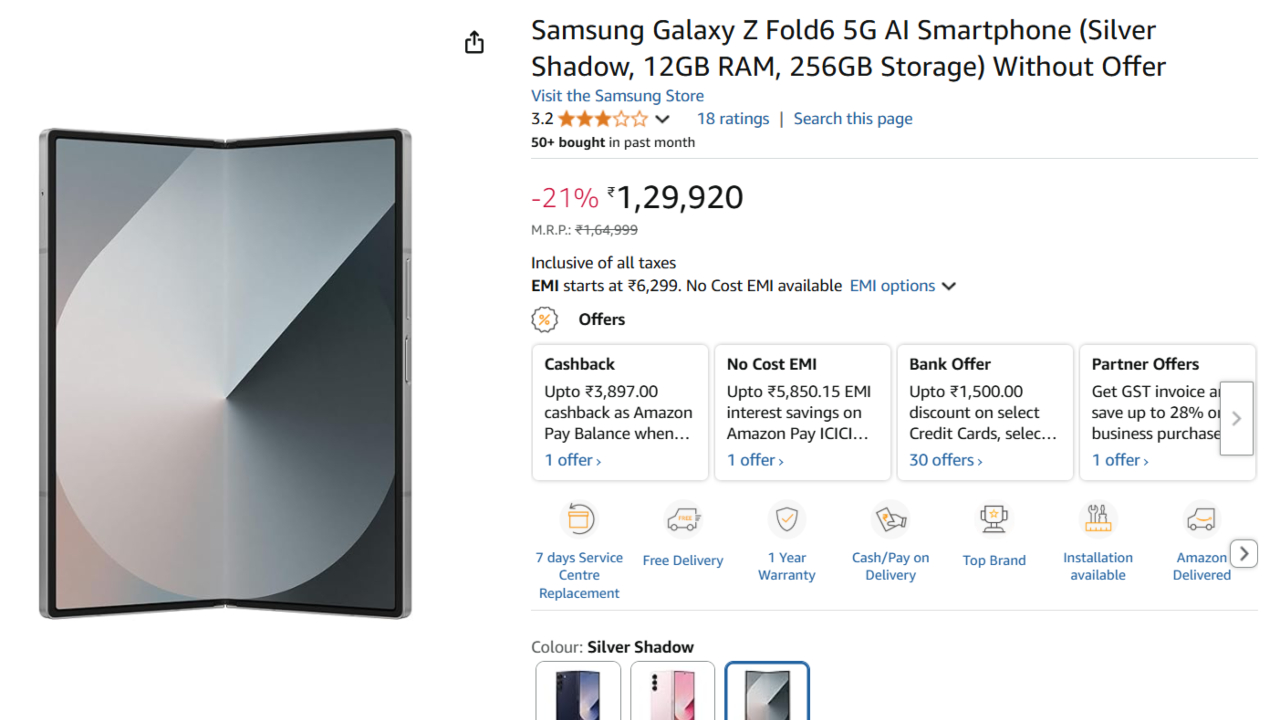
Task: Click the Installation available tools icon
Action: [x=1098, y=520]
